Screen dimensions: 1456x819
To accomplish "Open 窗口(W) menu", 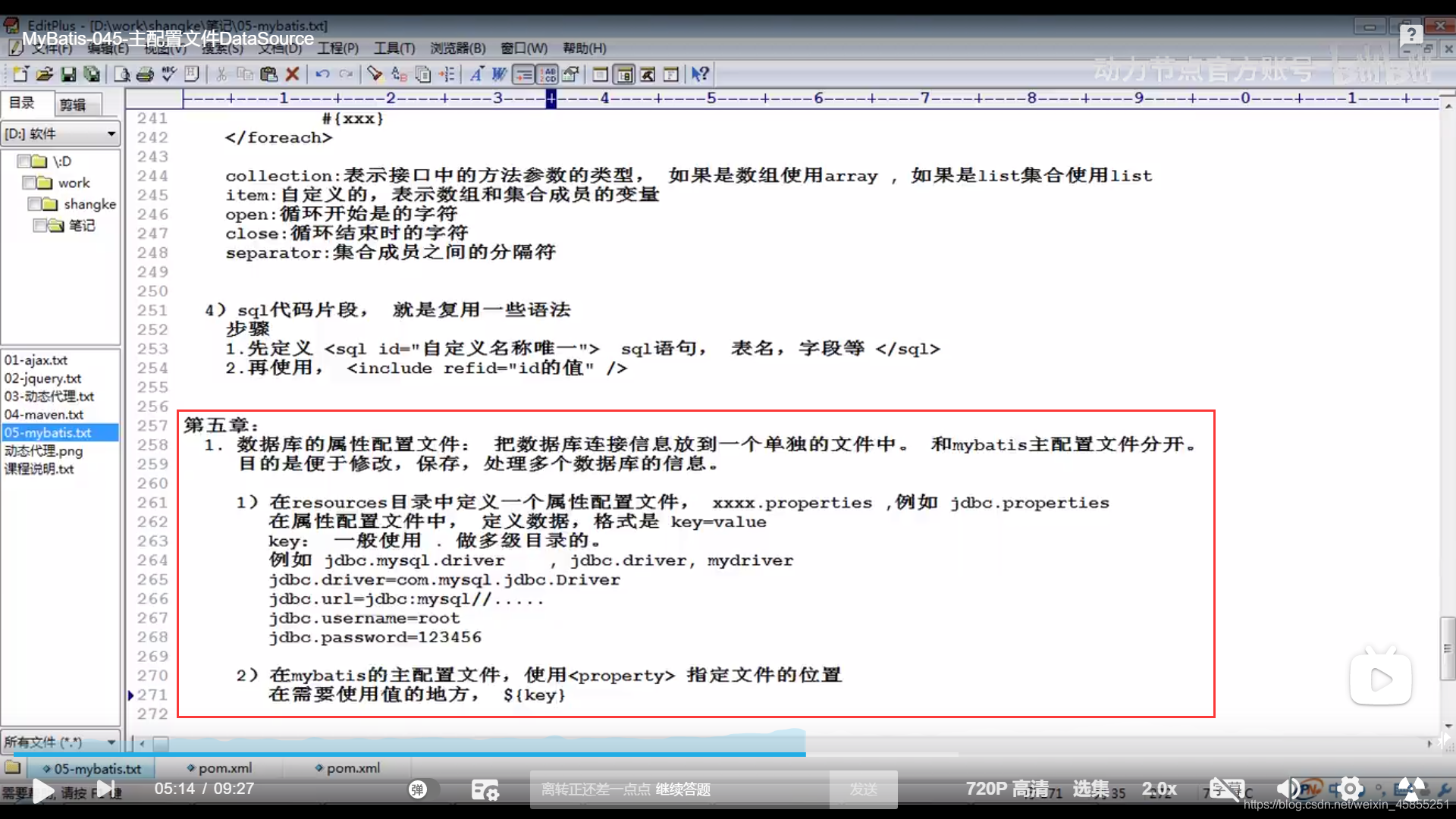I will 524,49.
